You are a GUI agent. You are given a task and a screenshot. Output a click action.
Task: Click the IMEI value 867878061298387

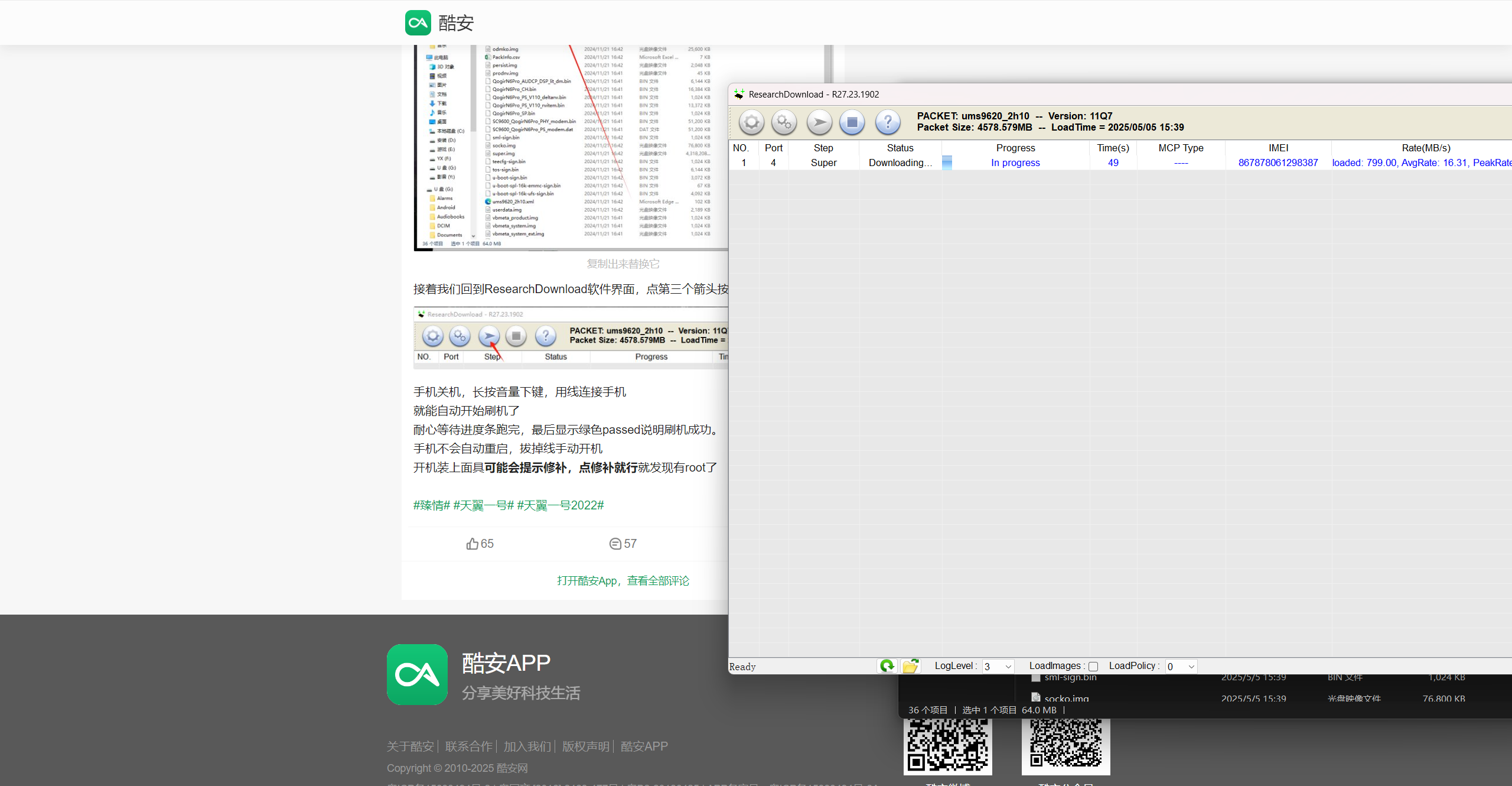pos(1278,163)
